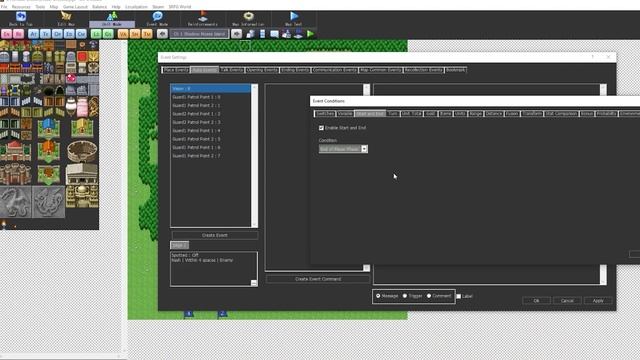Image resolution: width=640 pixels, height=360 pixels.
Task: Open the Map Common Events tab
Action: (380, 70)
